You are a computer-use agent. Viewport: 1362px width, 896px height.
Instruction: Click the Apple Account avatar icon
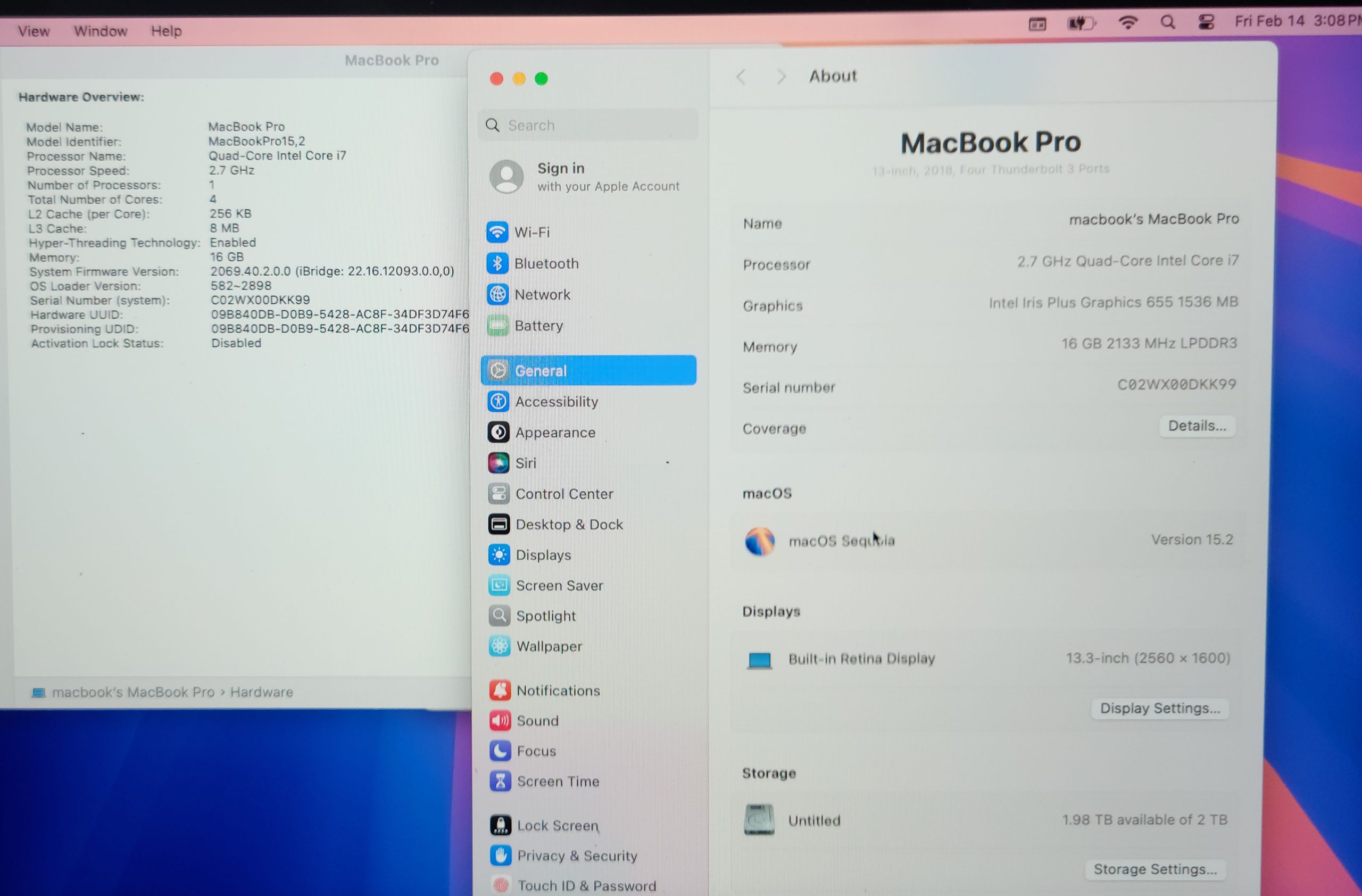click(506, 177)
